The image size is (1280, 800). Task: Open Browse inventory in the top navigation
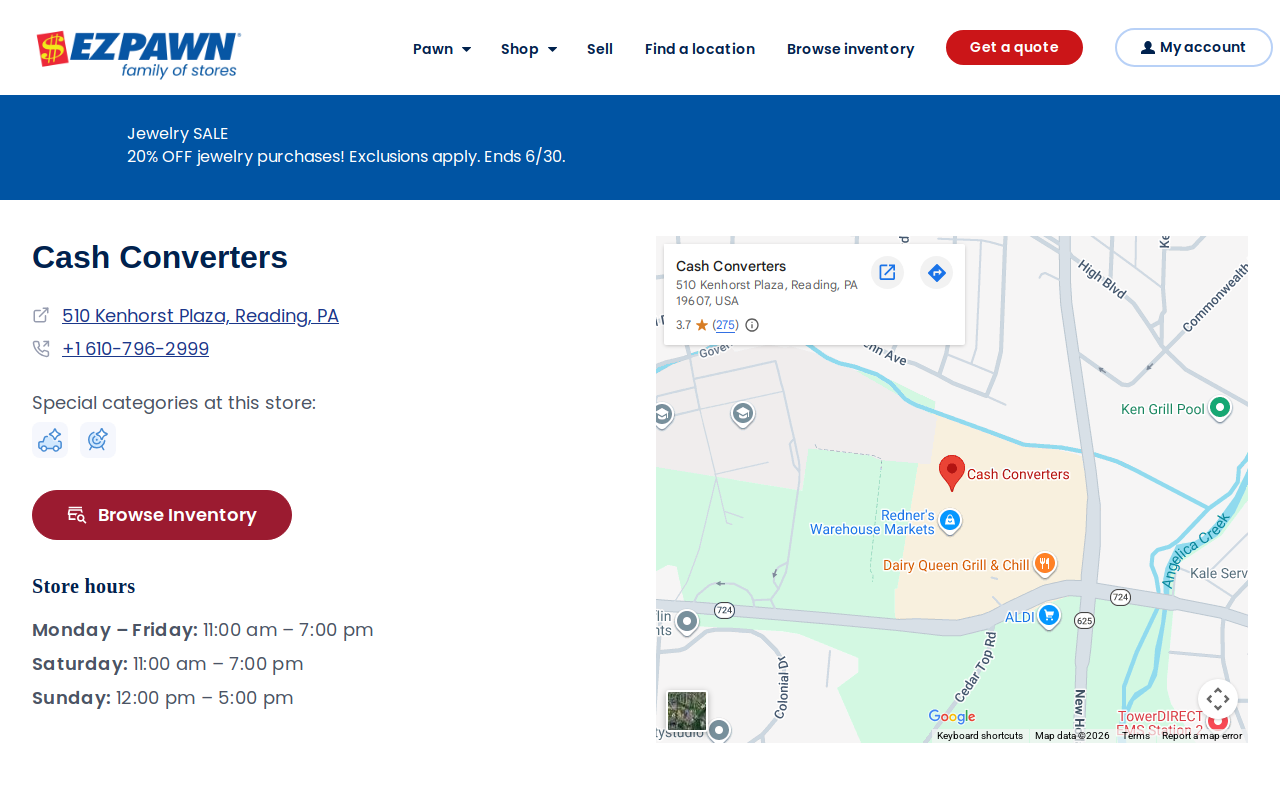coord(851,49)
